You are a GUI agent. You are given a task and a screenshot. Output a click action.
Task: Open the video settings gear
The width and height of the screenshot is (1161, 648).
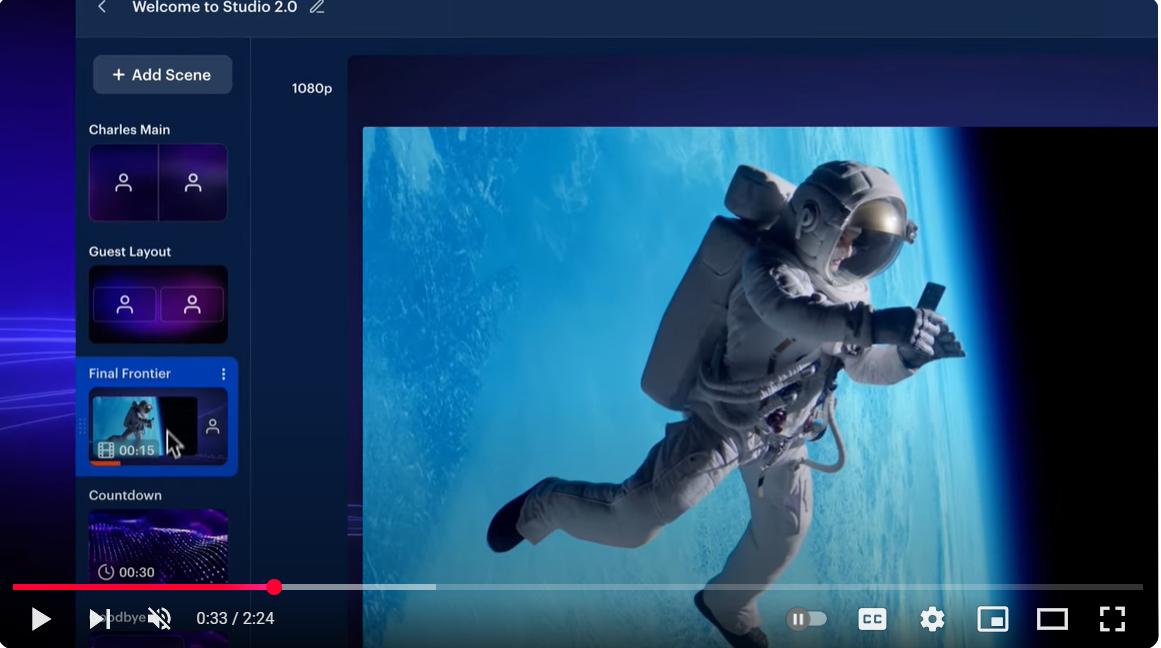(x=932, y=619)
